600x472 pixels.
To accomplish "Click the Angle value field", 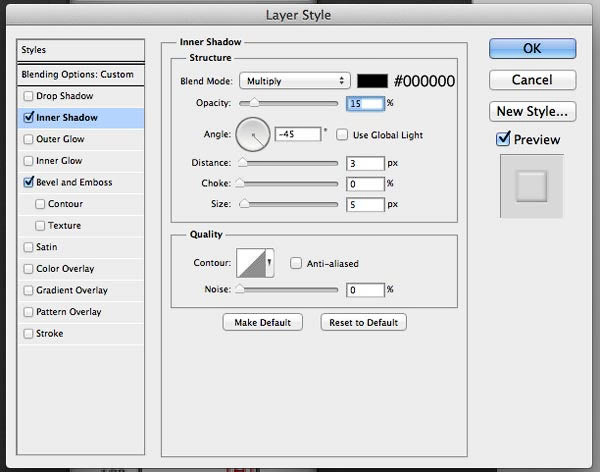I will pyautogui.click(x=298, y=134).
